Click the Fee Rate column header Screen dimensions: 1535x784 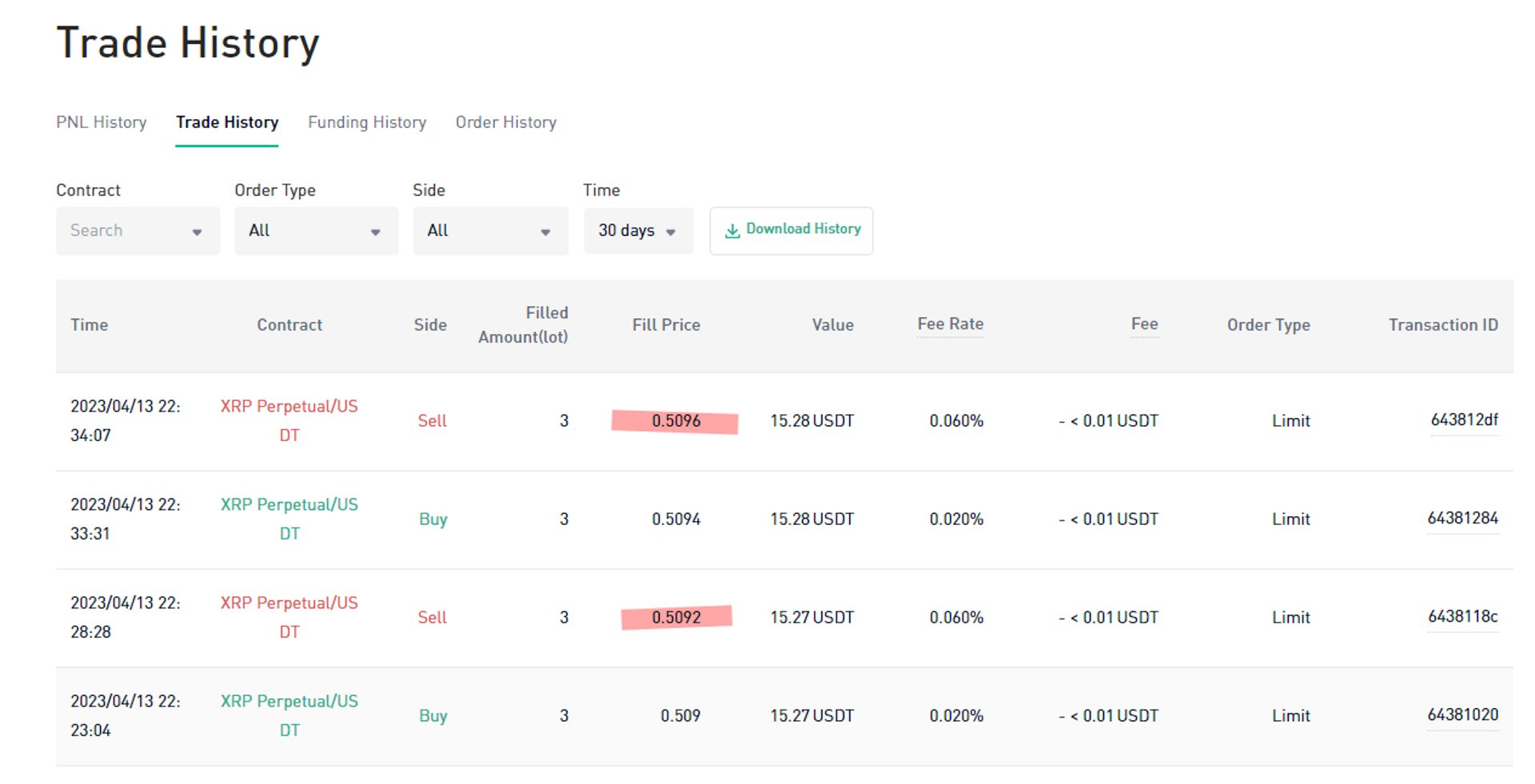[951, 324]
